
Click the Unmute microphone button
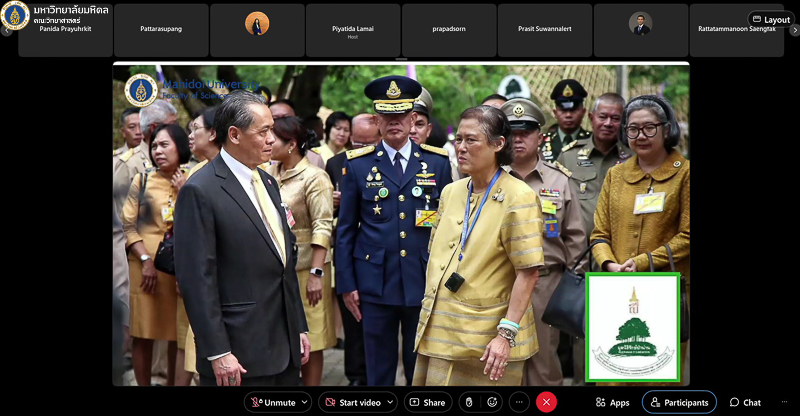[x=274, y=402]
